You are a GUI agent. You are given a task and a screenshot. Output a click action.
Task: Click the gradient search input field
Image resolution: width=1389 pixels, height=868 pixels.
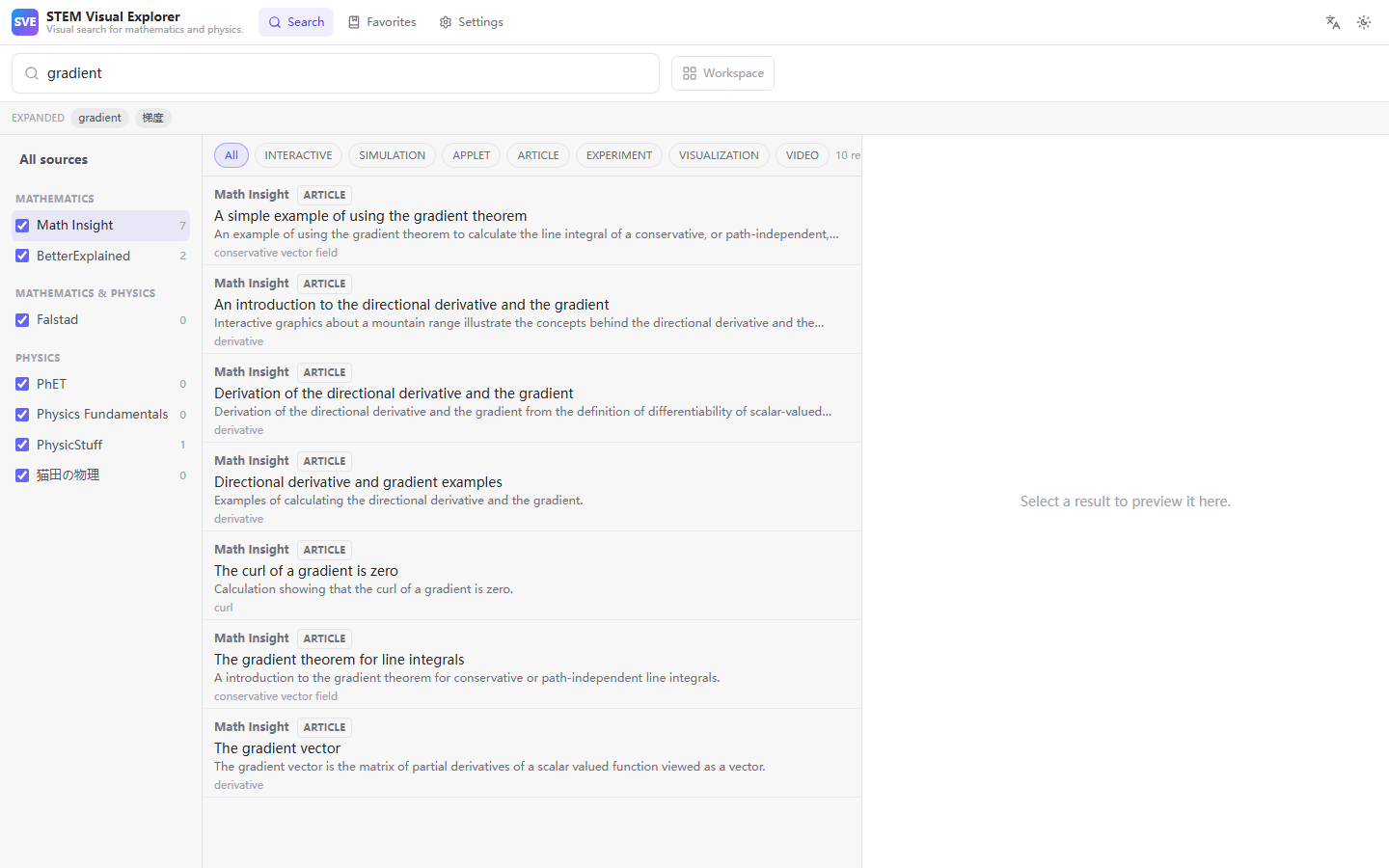coord(336,73)
